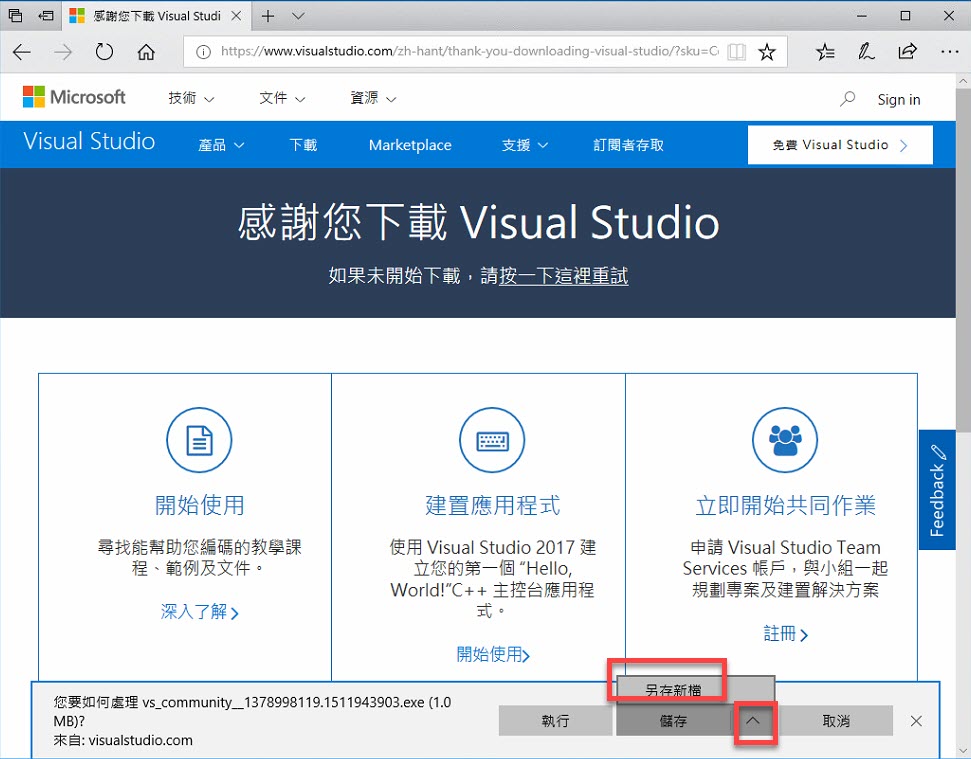Click the Microsoft logo
The image size is (971, 759).
[74, 97]
